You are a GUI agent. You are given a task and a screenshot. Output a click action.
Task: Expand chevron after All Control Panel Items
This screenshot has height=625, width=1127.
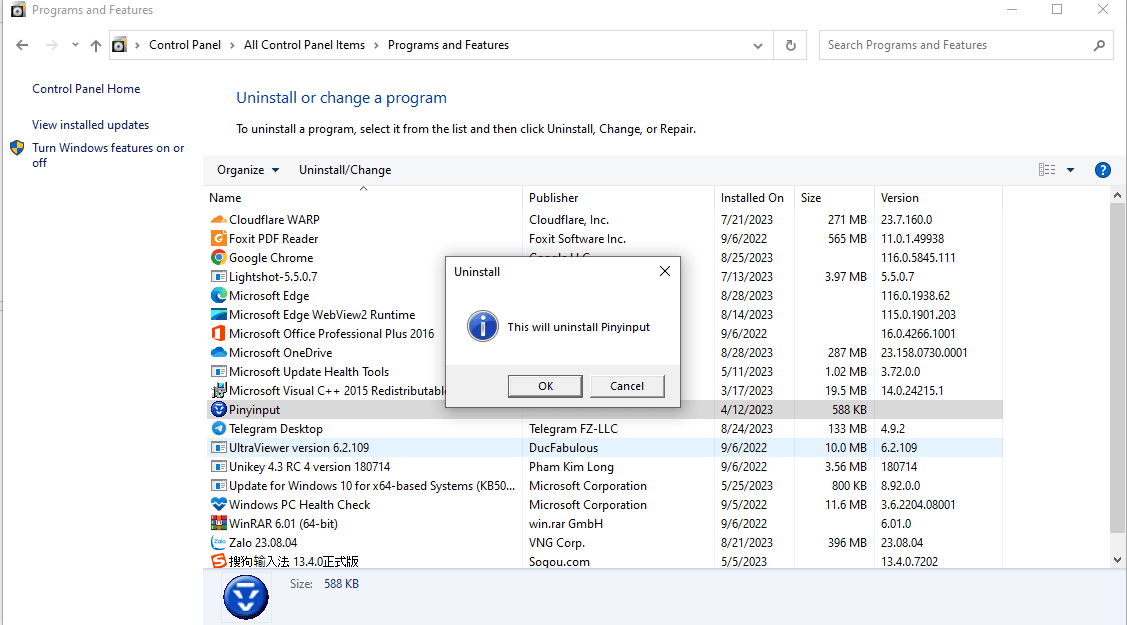pyautogui.click(x=376, y=45)
